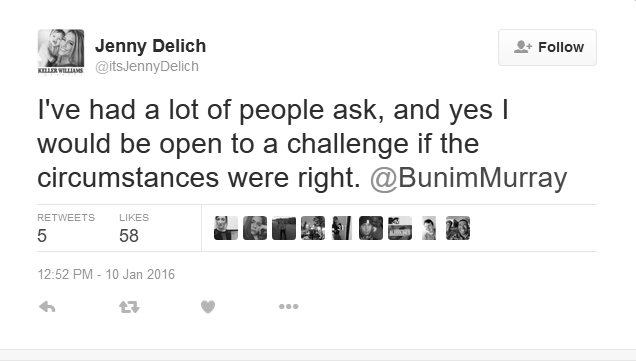Open the @itsJennyDelich handle link
Viewport: 636px width, 361px height.
[x=147, y=66]
